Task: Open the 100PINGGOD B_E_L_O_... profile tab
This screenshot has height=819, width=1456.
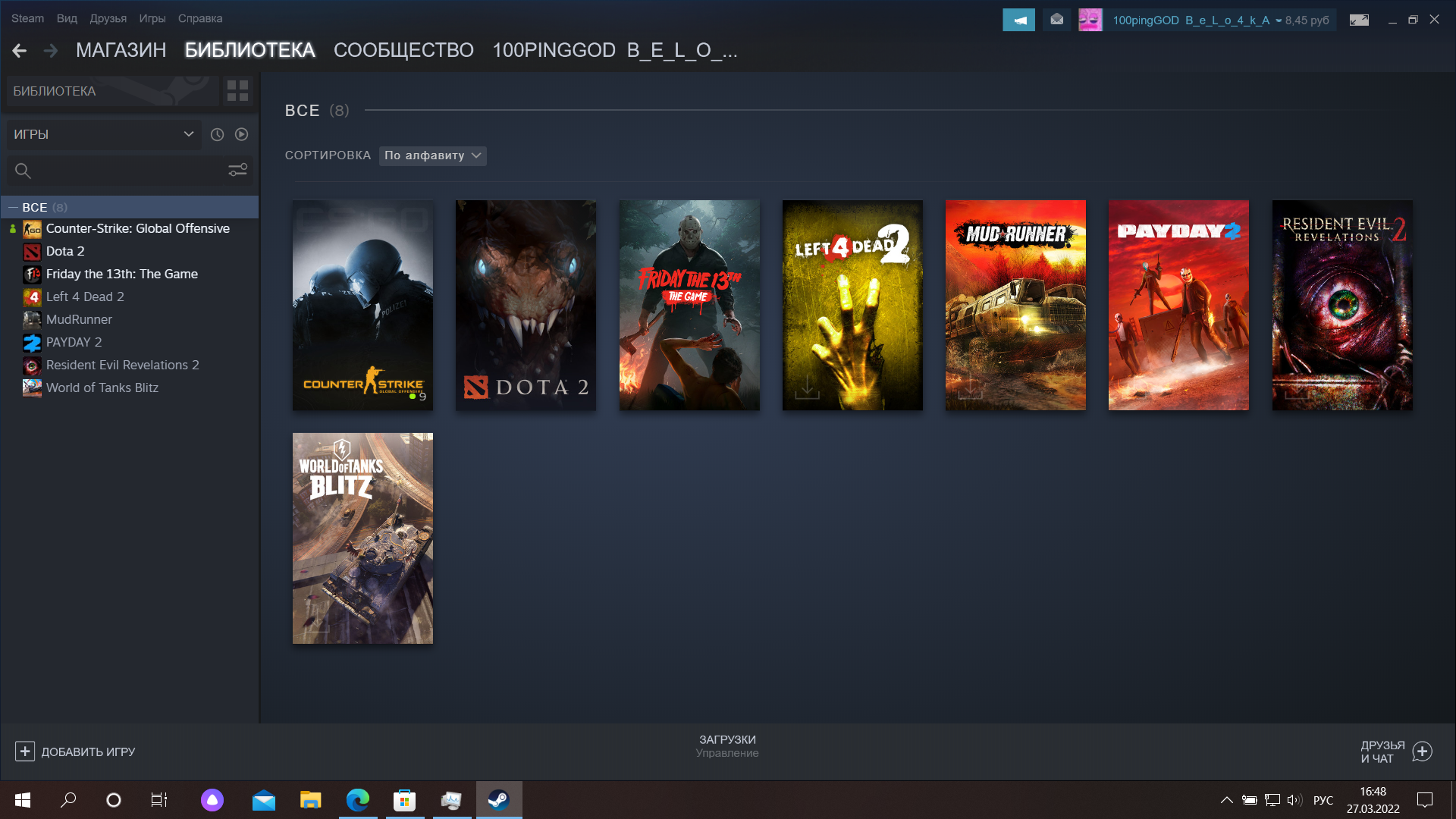Action: point(614,50)
